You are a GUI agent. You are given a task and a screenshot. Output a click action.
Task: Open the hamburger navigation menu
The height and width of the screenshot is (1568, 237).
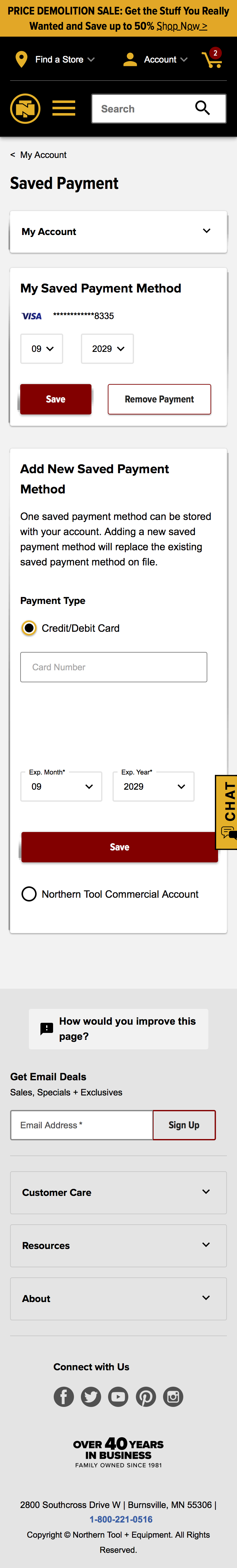(x=64, y=108)
